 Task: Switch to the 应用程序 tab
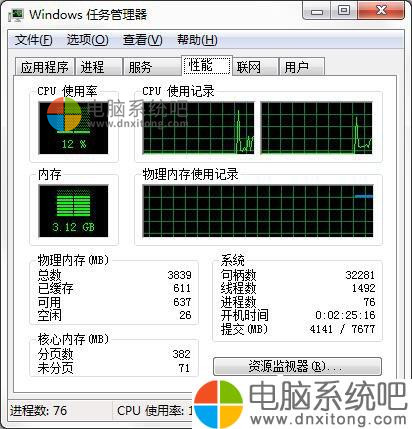coord(45,67)
